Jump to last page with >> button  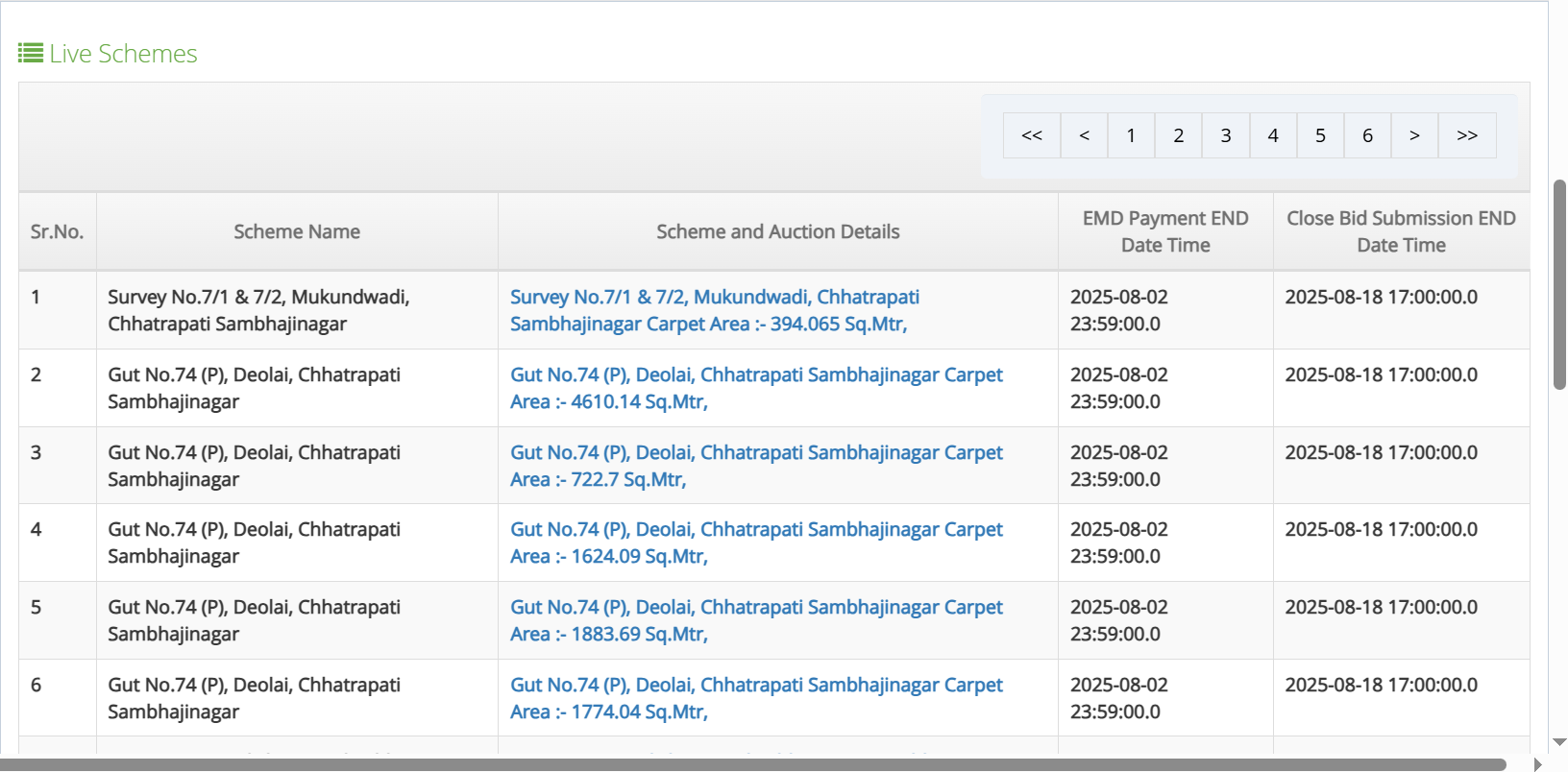tap(1467, 135)
